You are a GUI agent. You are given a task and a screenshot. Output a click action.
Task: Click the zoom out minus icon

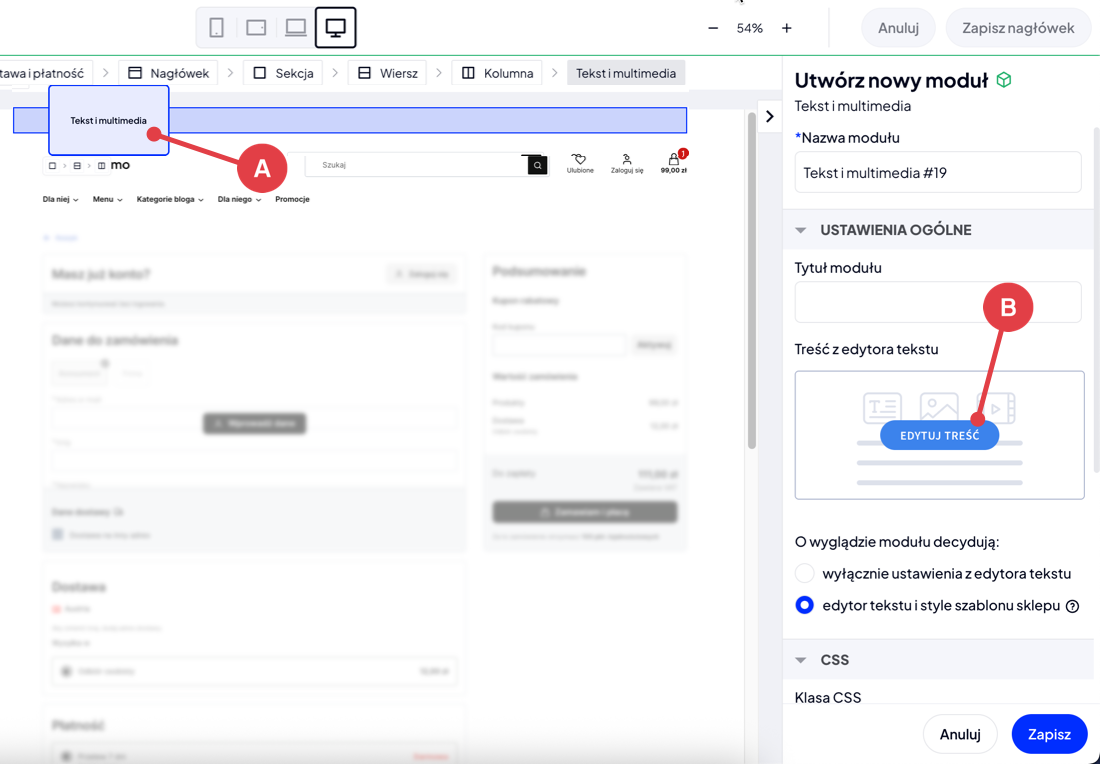pos(713,28)
